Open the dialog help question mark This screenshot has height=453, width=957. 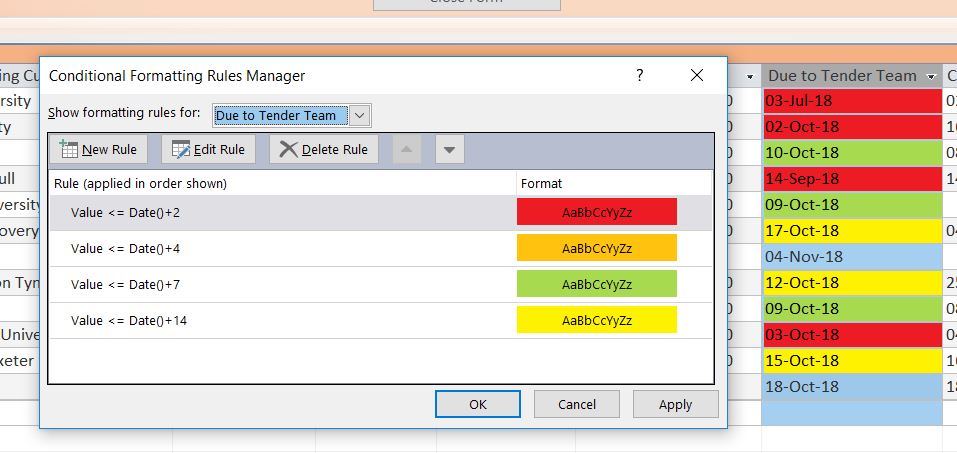639,75
